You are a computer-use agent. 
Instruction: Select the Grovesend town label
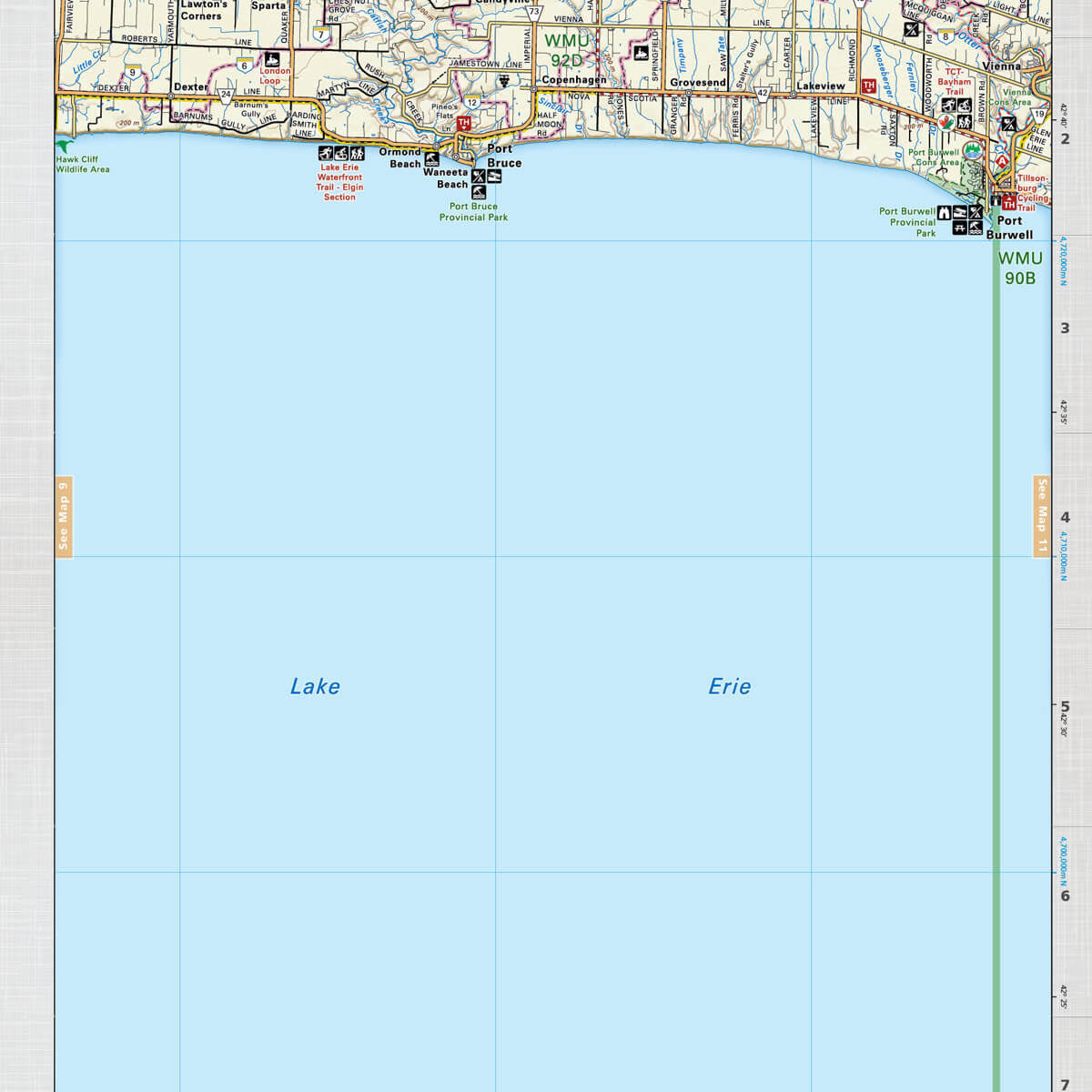point(698,83)
